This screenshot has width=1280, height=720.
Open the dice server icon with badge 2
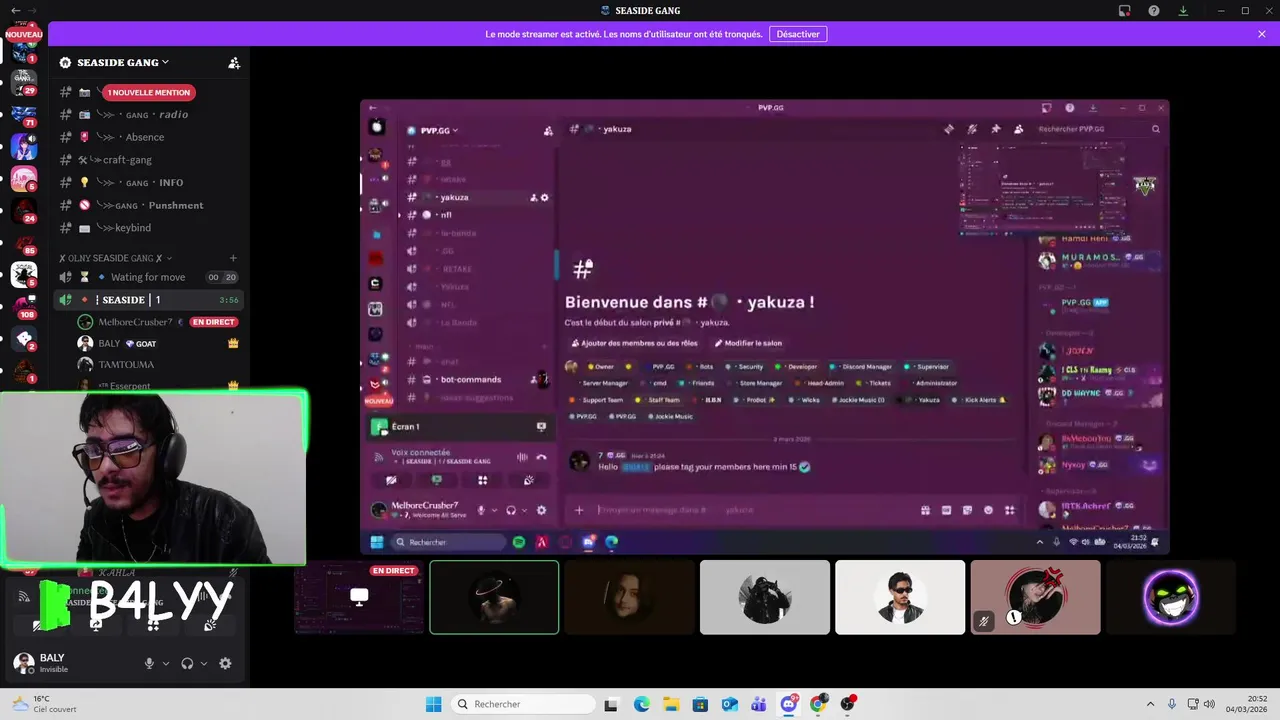[x=23, y=339]
